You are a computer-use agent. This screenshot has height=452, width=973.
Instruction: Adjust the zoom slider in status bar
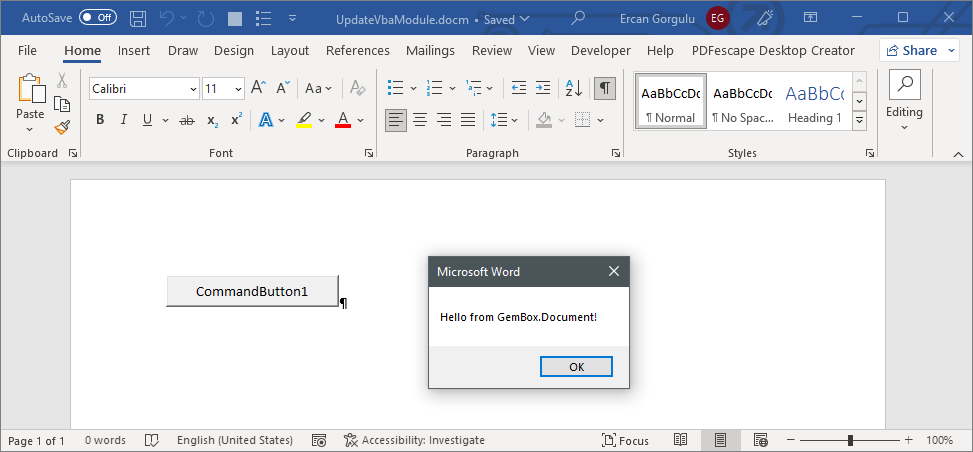[850, 440]
